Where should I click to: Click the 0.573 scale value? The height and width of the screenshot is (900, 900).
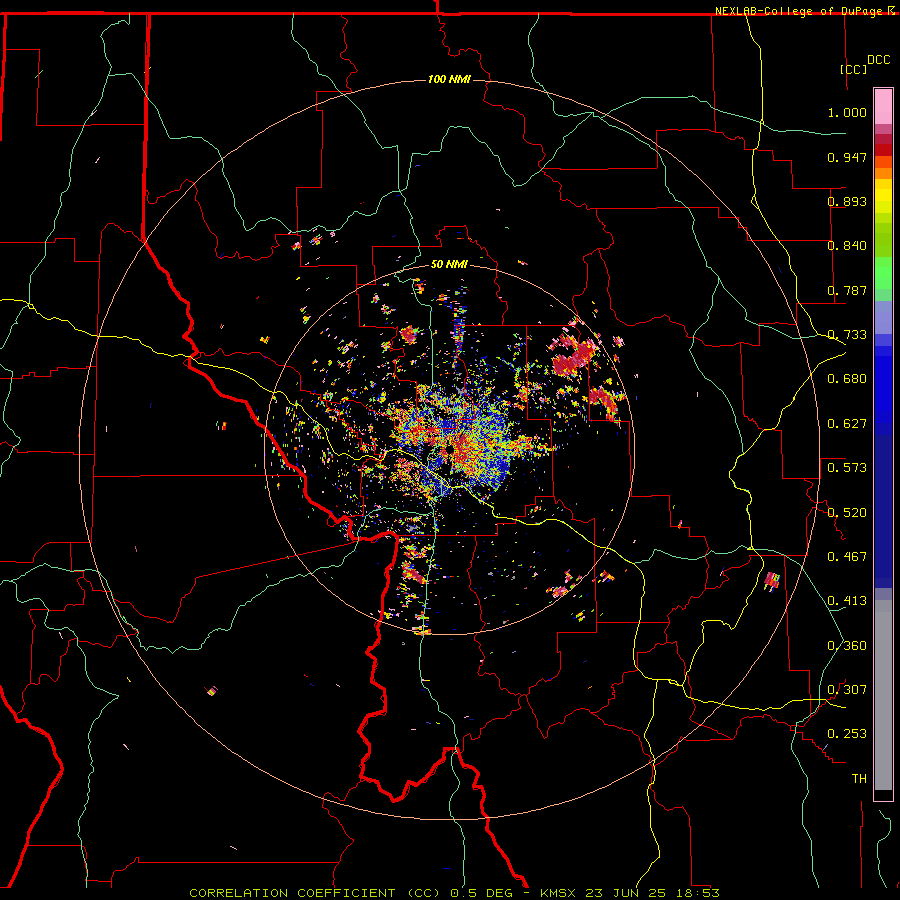click(847, 468)
